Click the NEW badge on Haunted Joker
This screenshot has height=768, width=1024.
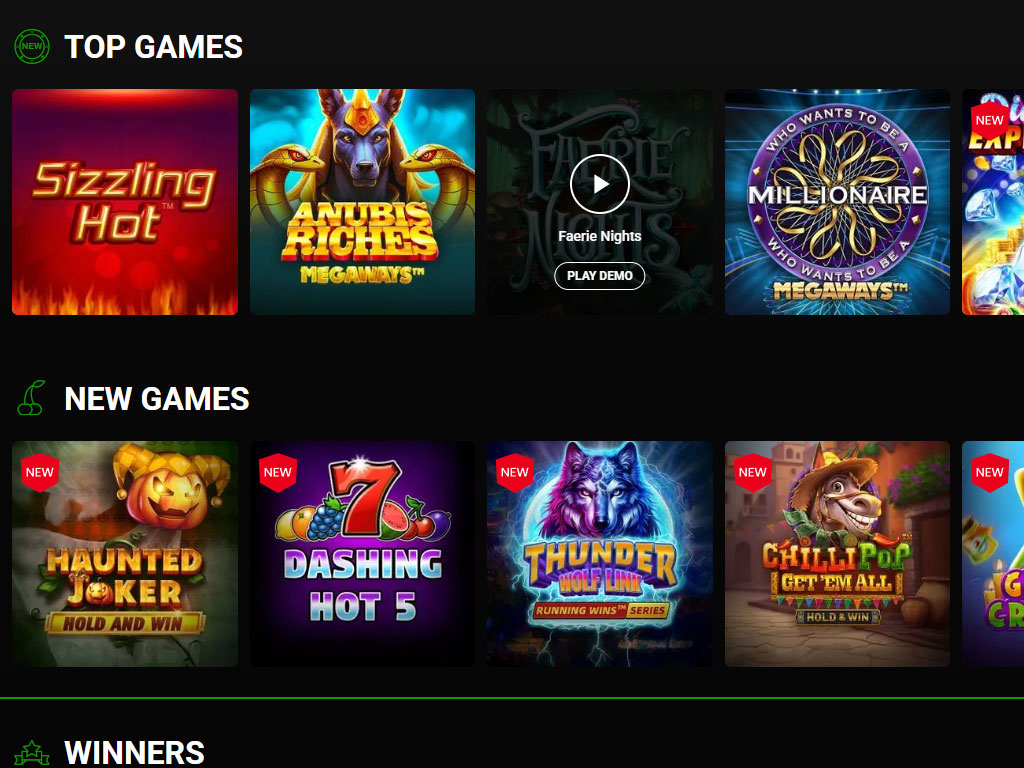point(40,472)
